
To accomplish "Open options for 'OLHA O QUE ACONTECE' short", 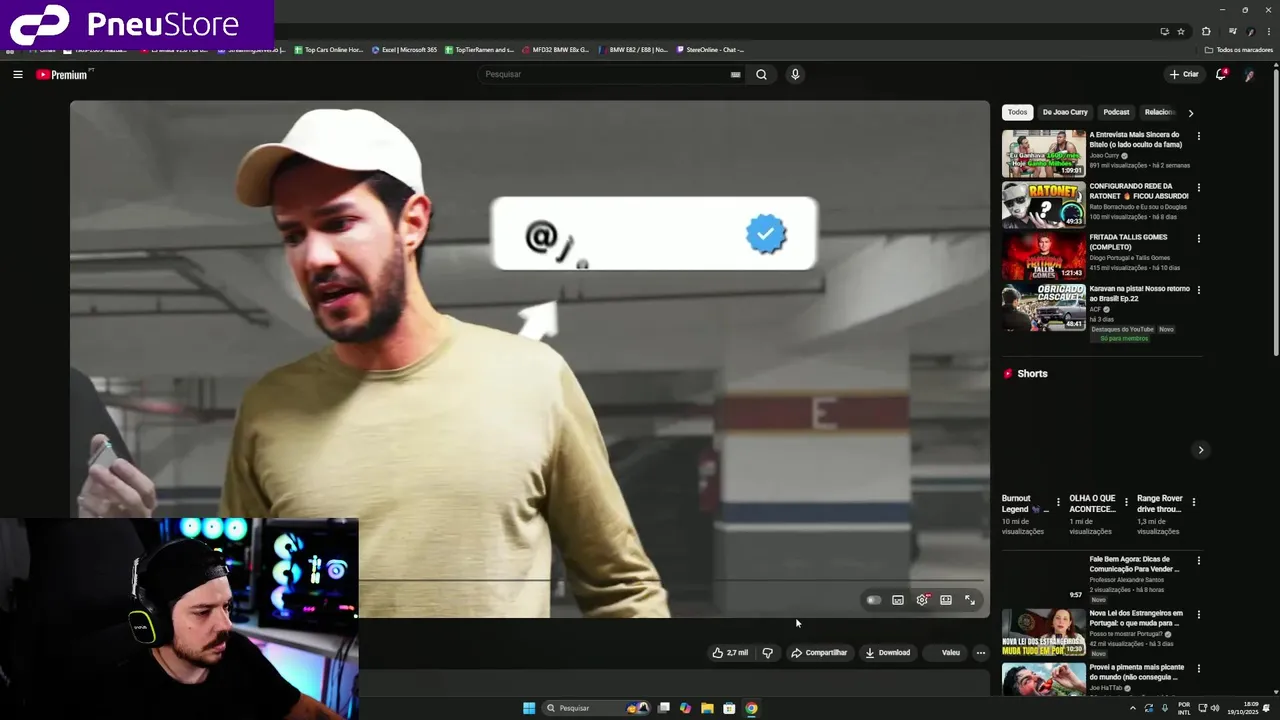I will coord(1126,502).
